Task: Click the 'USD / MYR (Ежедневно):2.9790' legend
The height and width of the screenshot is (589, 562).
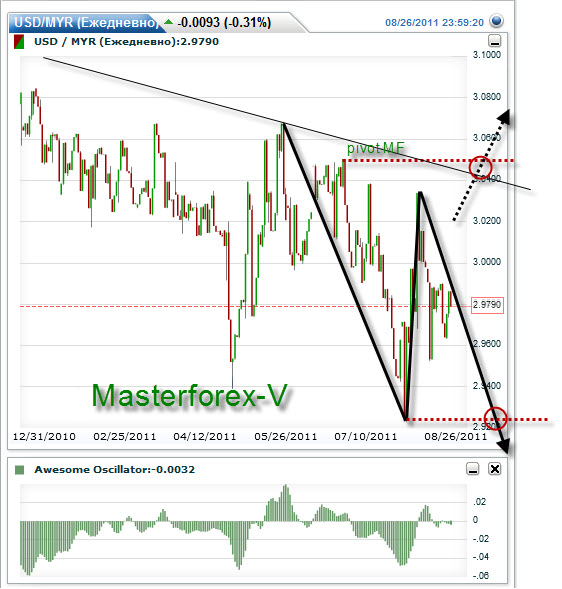Action: point(126,41)
